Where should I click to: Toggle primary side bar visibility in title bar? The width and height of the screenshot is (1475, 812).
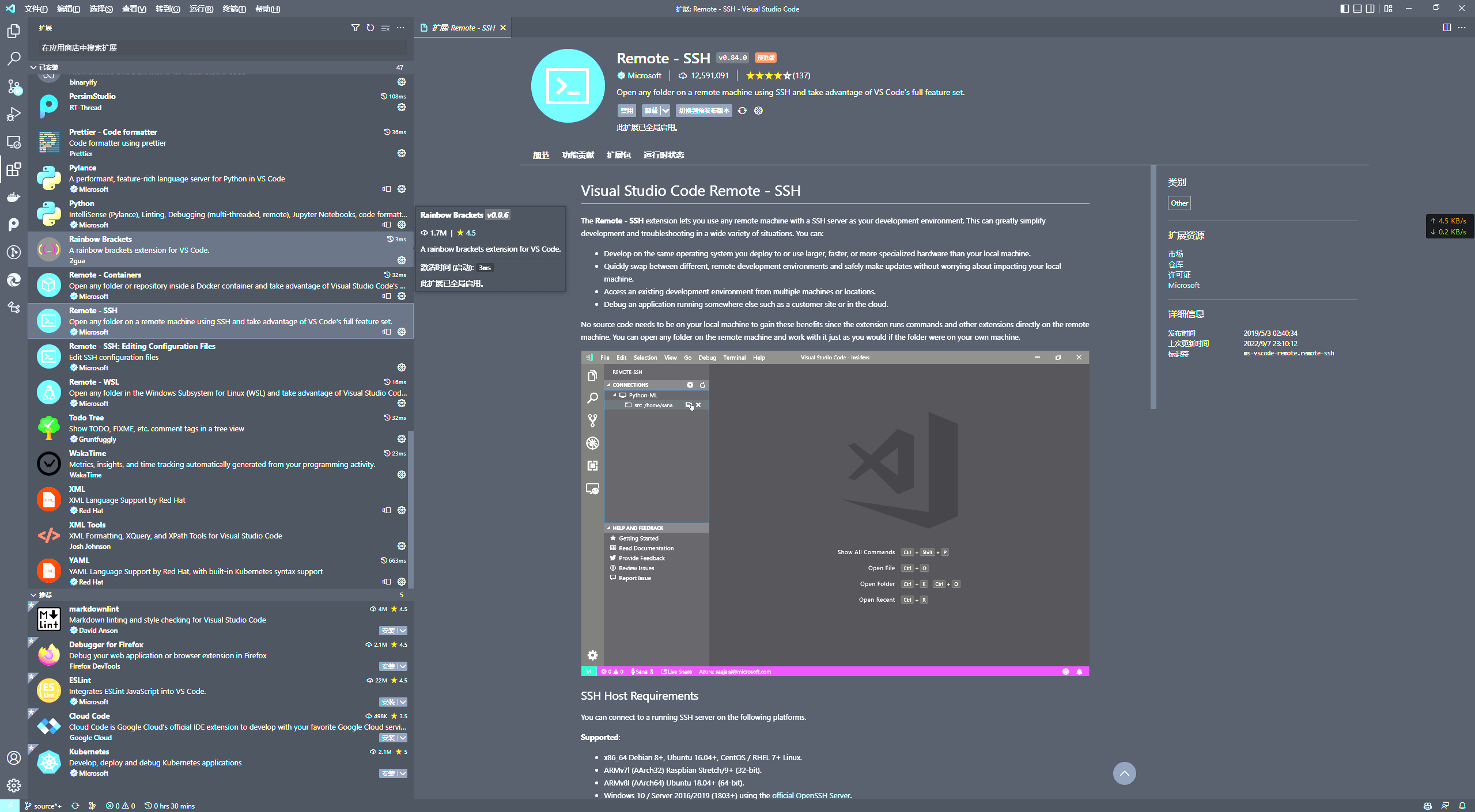(x=1344, y=9)
